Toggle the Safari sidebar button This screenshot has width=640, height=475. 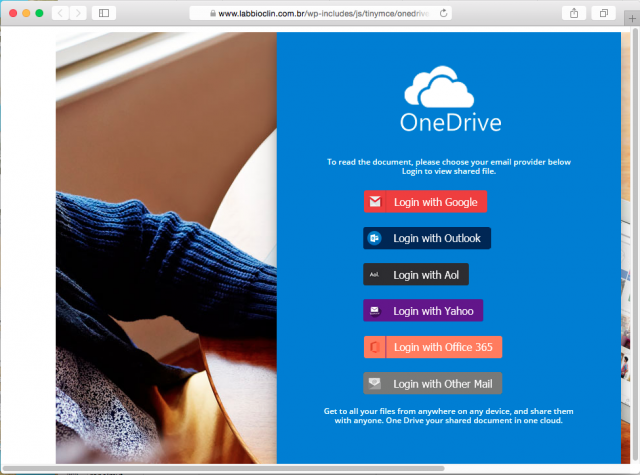(x=104, y=13)
